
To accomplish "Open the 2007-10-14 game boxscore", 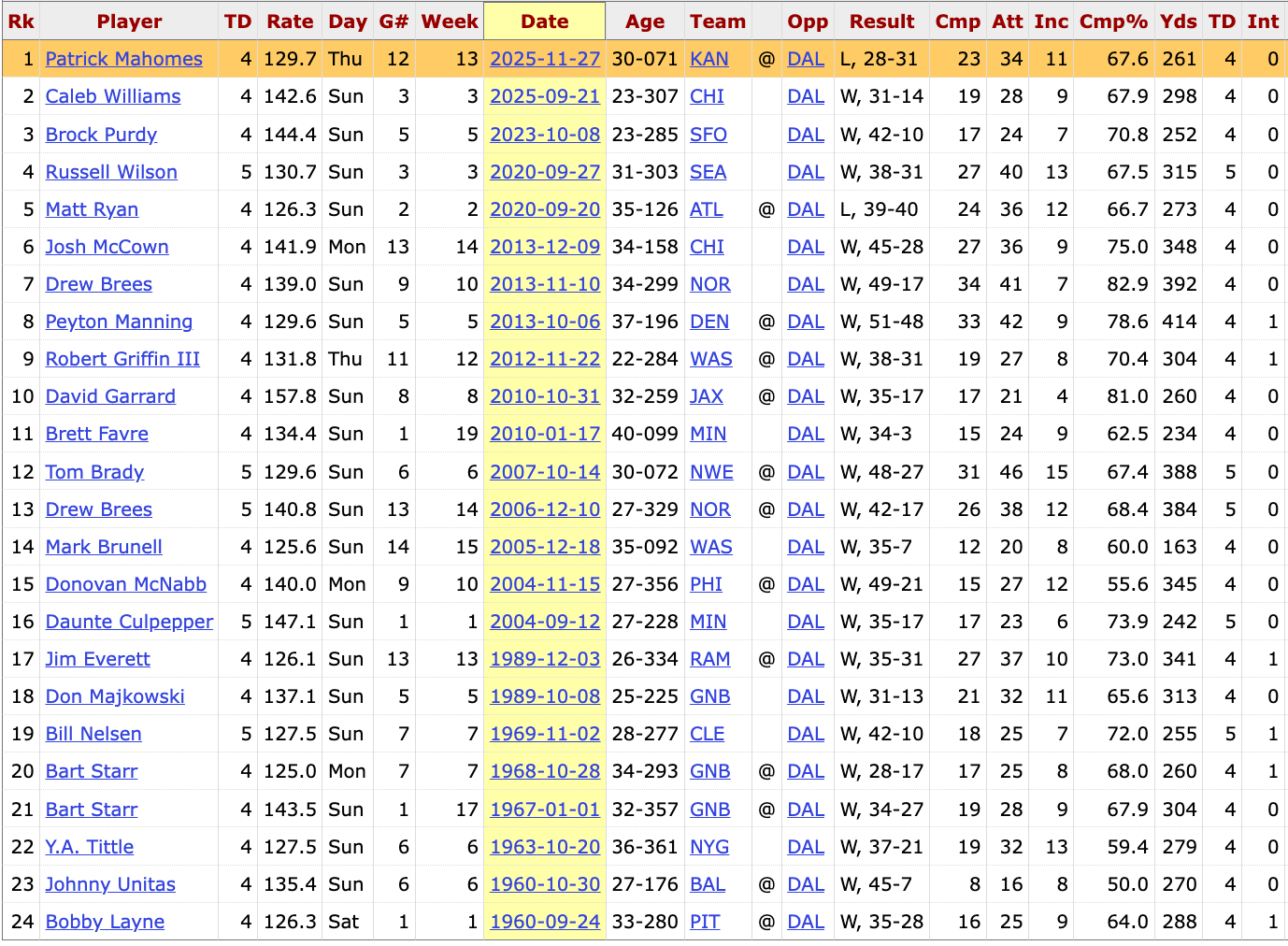I will pyautogui.click(x=545, y=472).
